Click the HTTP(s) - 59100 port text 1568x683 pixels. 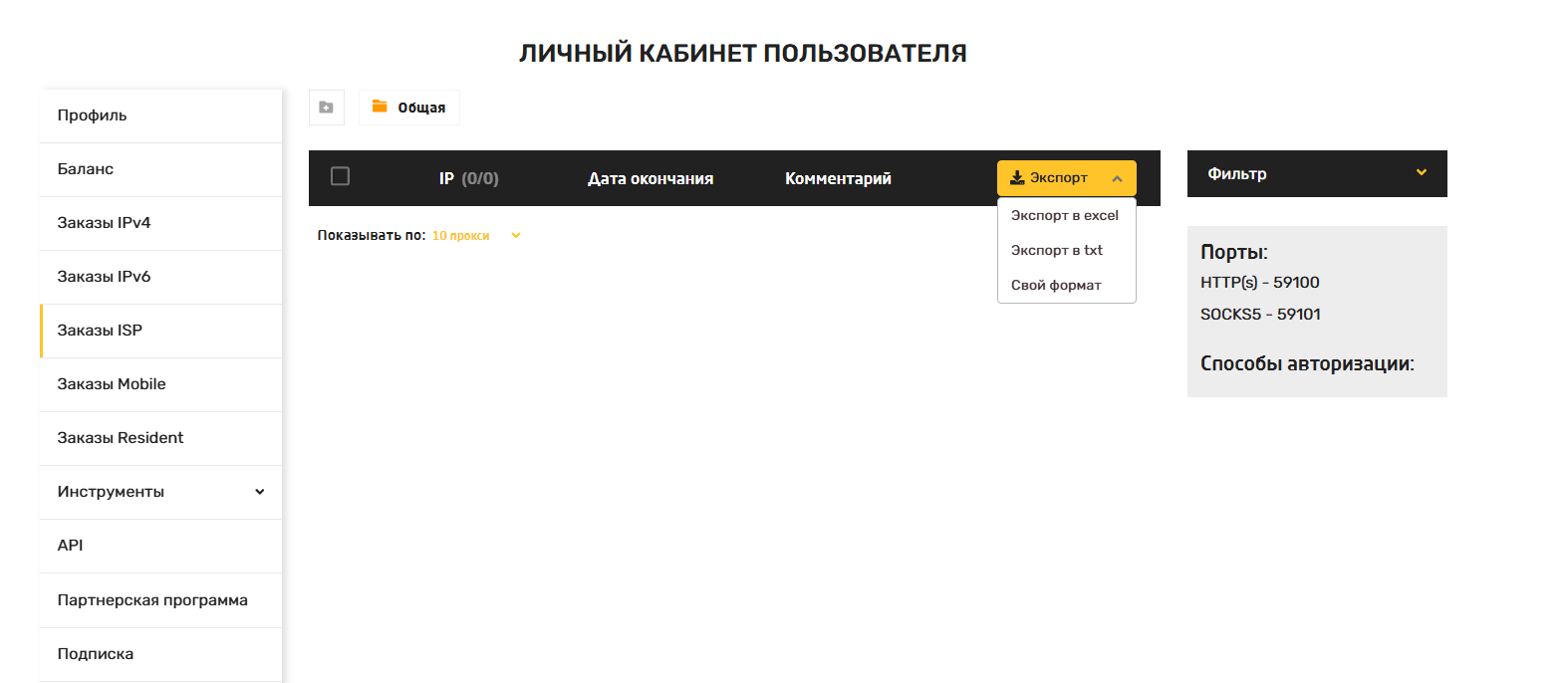(1259, 282)
